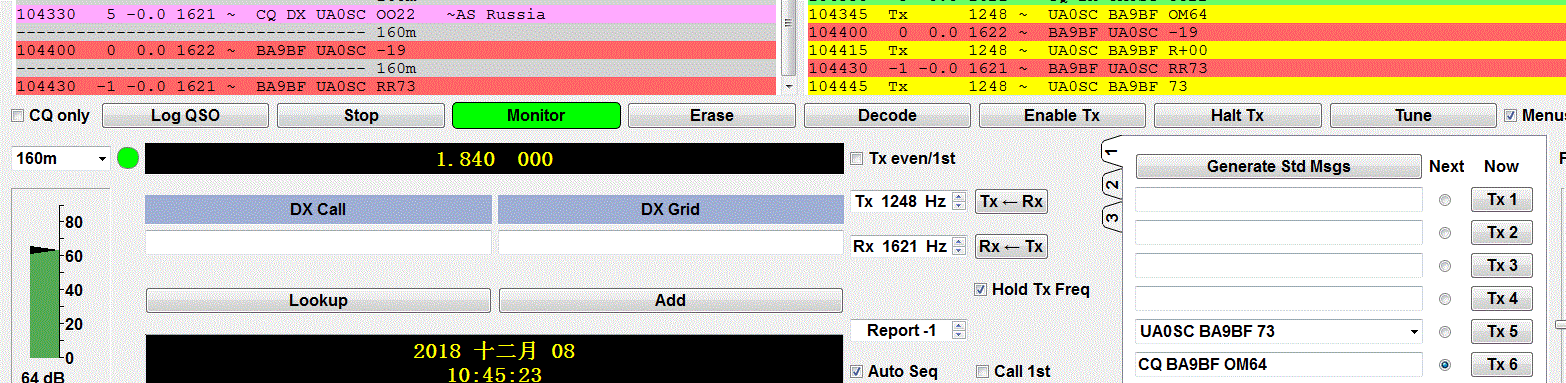The width and height of the screenshot is (1566, 383).
Task: Adjust the Tx 1248 Hz frequency stepper
Action: click(959, 201)
